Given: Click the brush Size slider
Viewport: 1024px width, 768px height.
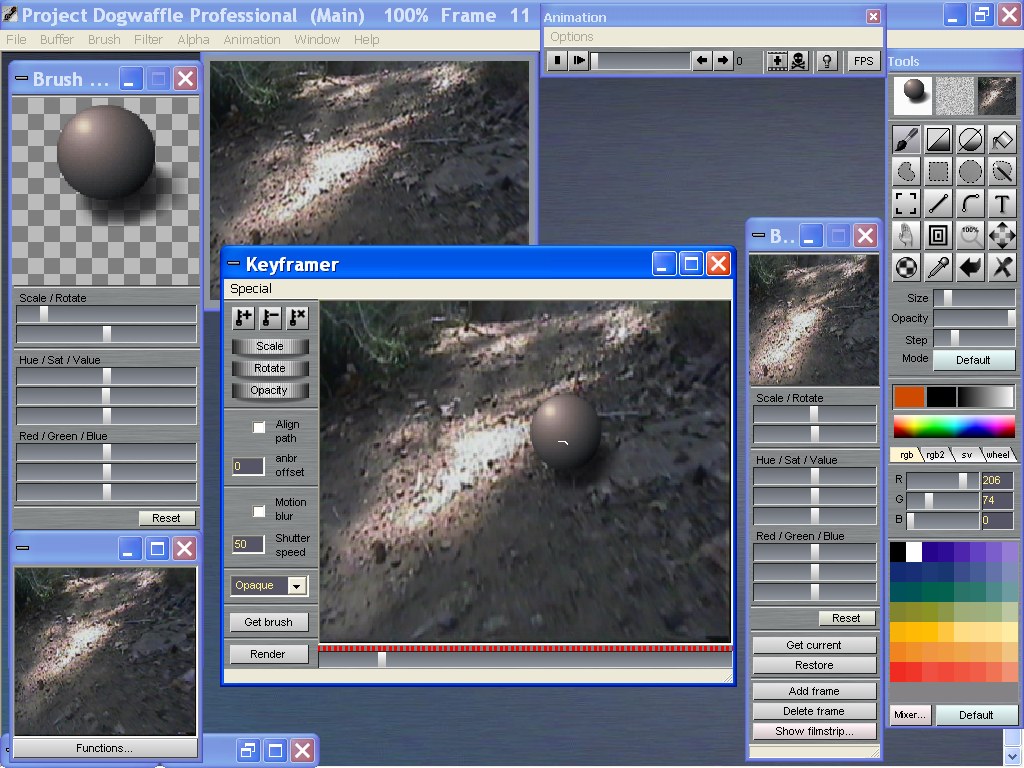Looking at the screenshot, I should click(973, 298).
